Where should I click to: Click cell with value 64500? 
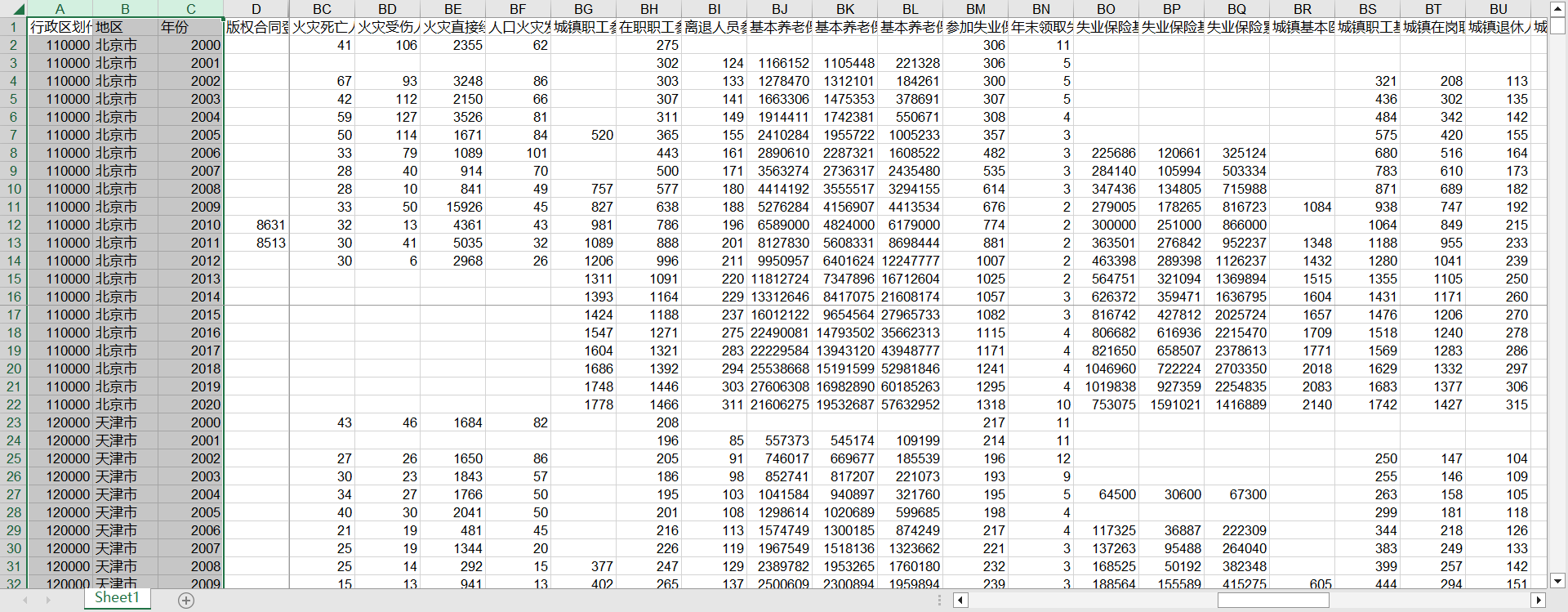click(x=1107, y=494)
